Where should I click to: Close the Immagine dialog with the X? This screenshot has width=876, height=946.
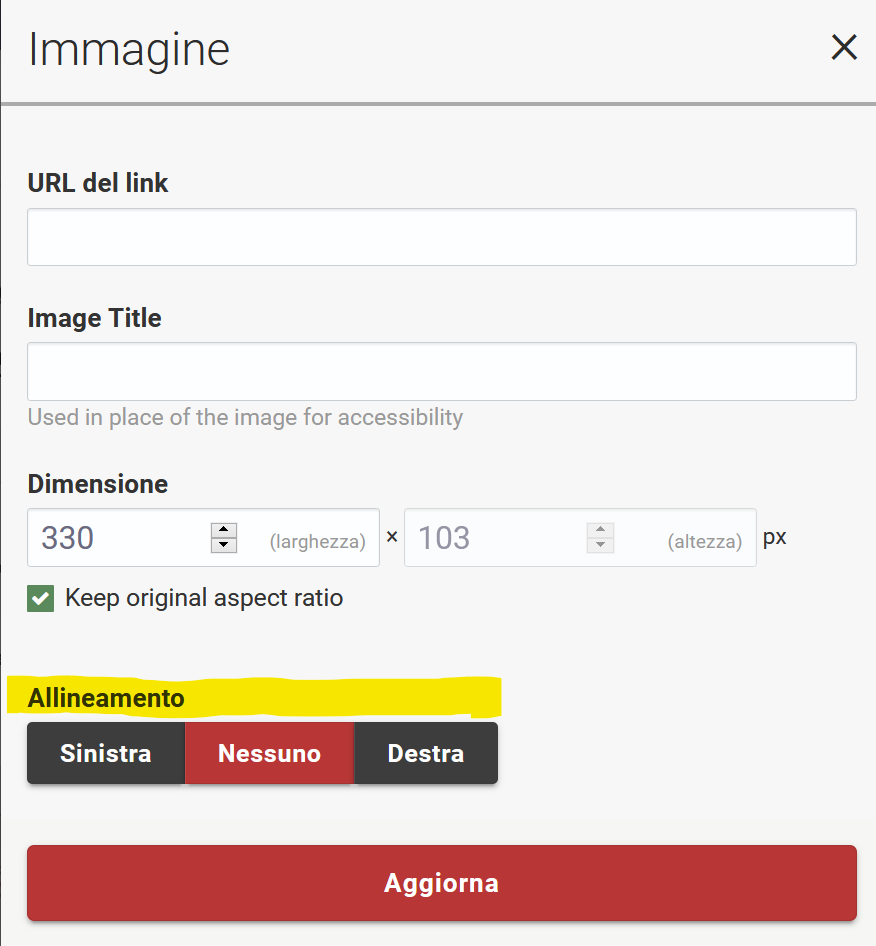pyautogui.click(x=844, y=47)
